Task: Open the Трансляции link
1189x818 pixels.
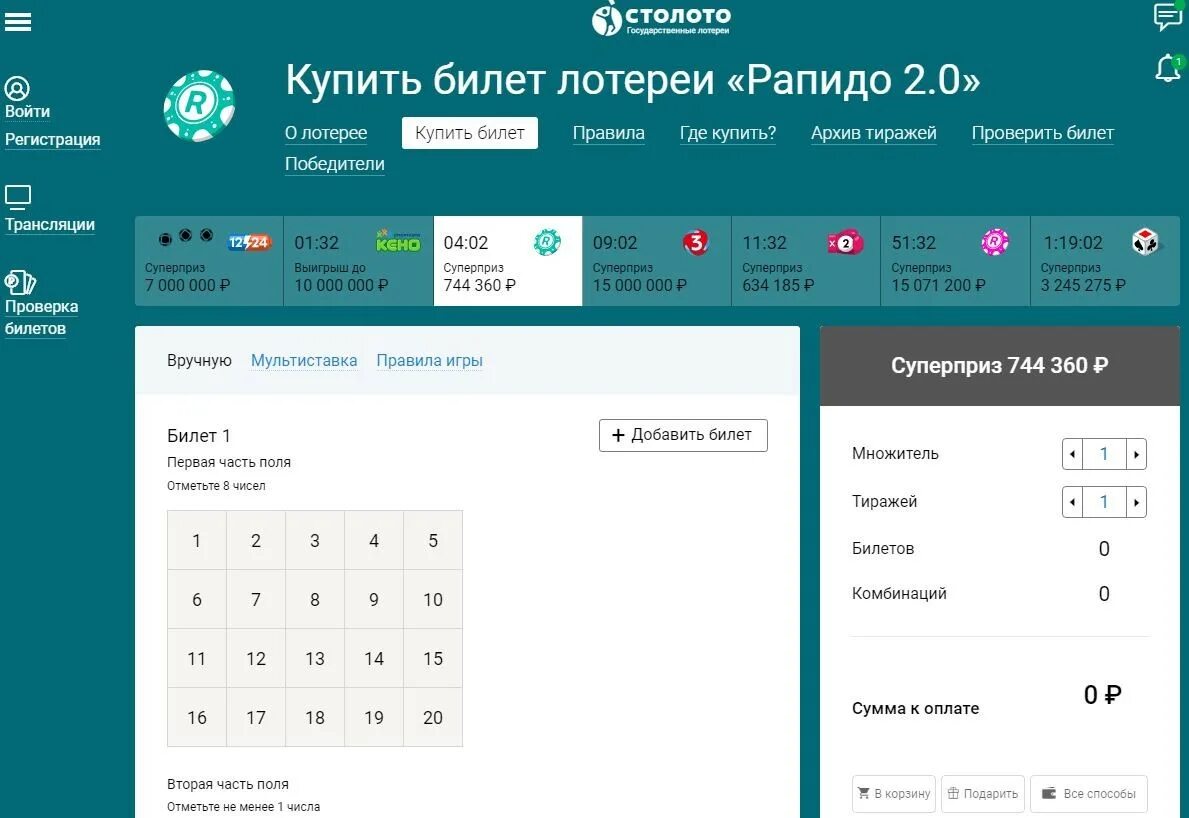Action: click(x=50, y=224)
